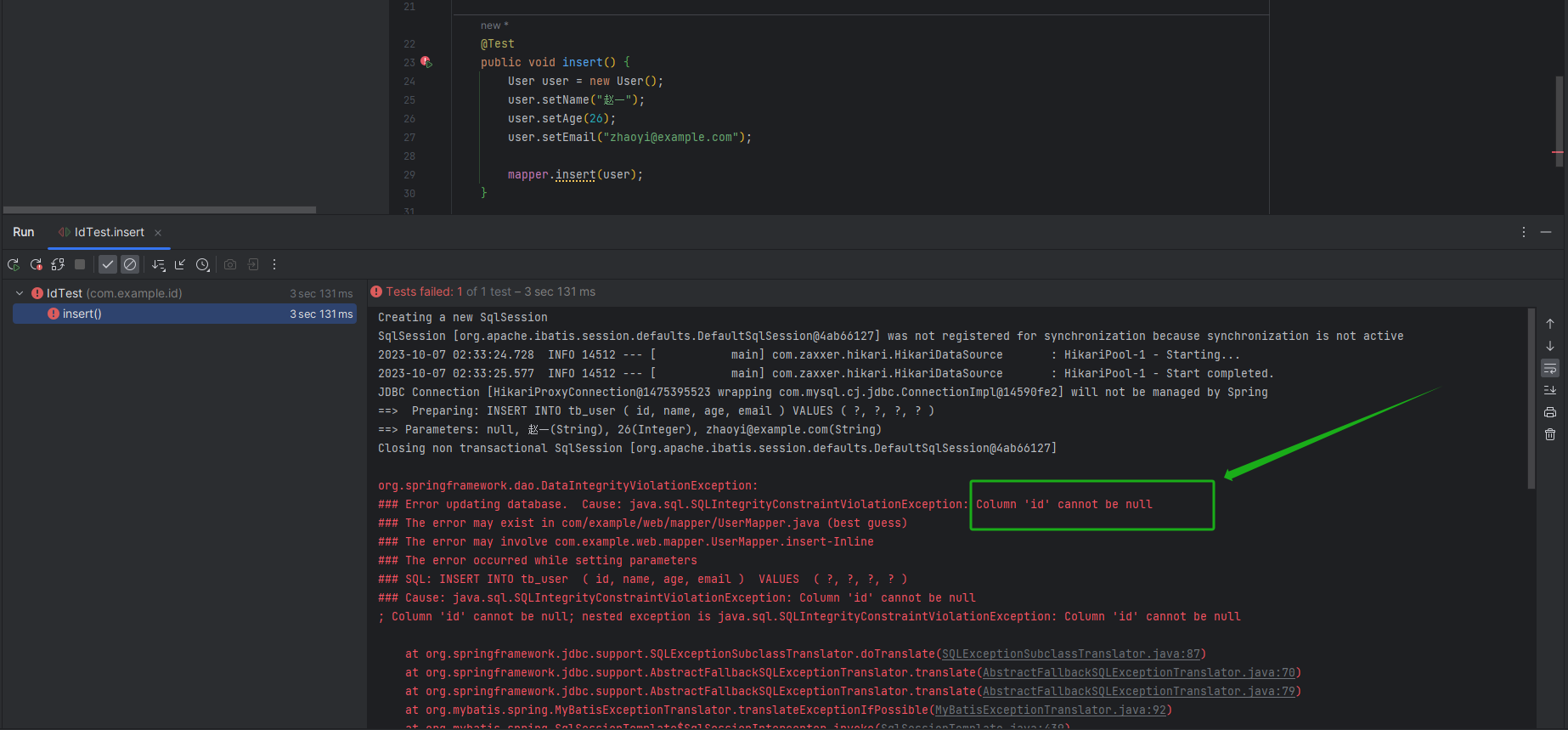Click the user.setName line in editor
The height and width of the screenshot is (730, 1568).
[576, 100]
